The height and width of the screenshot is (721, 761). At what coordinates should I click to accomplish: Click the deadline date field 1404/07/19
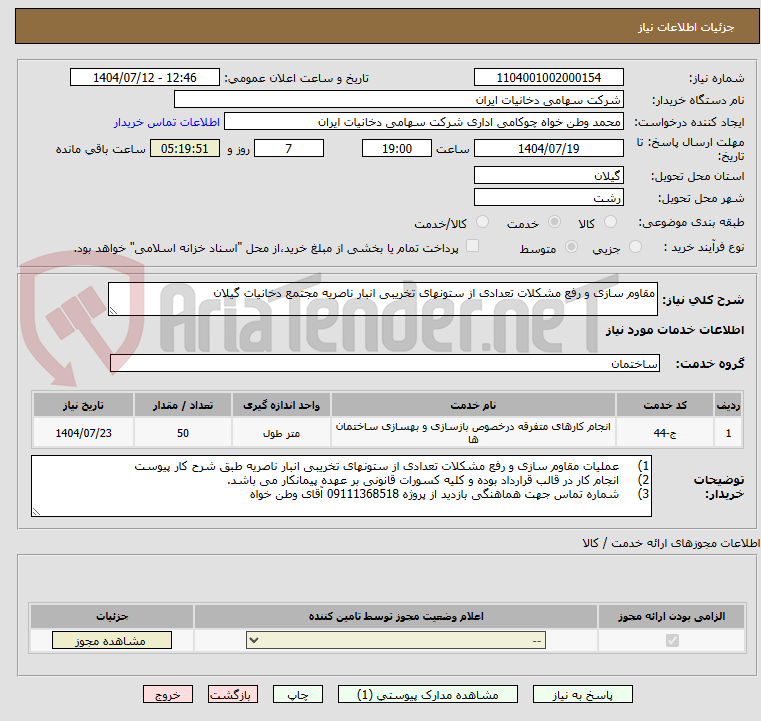[548, 148]
